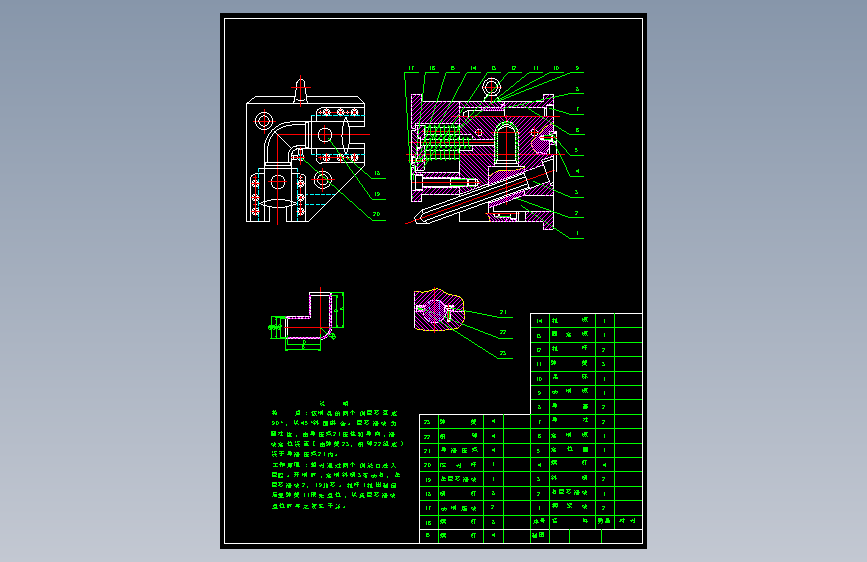Select item number 16 in parts list

(x=427, y=522)
